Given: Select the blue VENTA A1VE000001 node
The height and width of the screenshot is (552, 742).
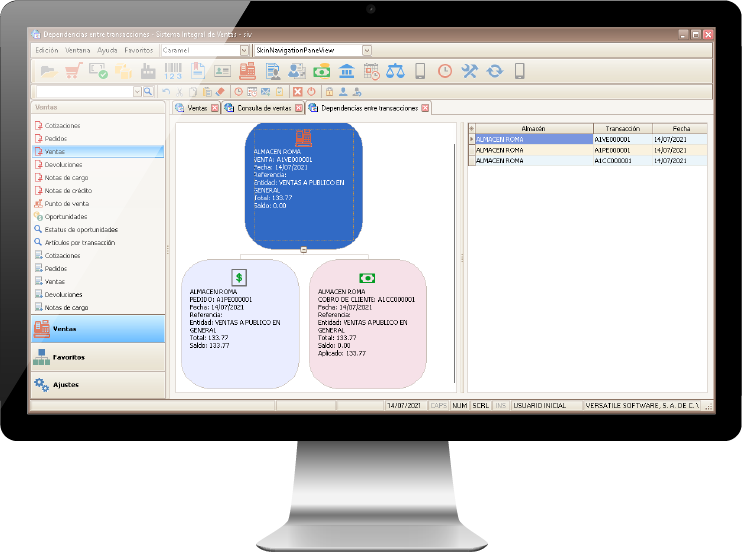Looking at the screenshot, I should pyautogui.click(x=304, y=186).
